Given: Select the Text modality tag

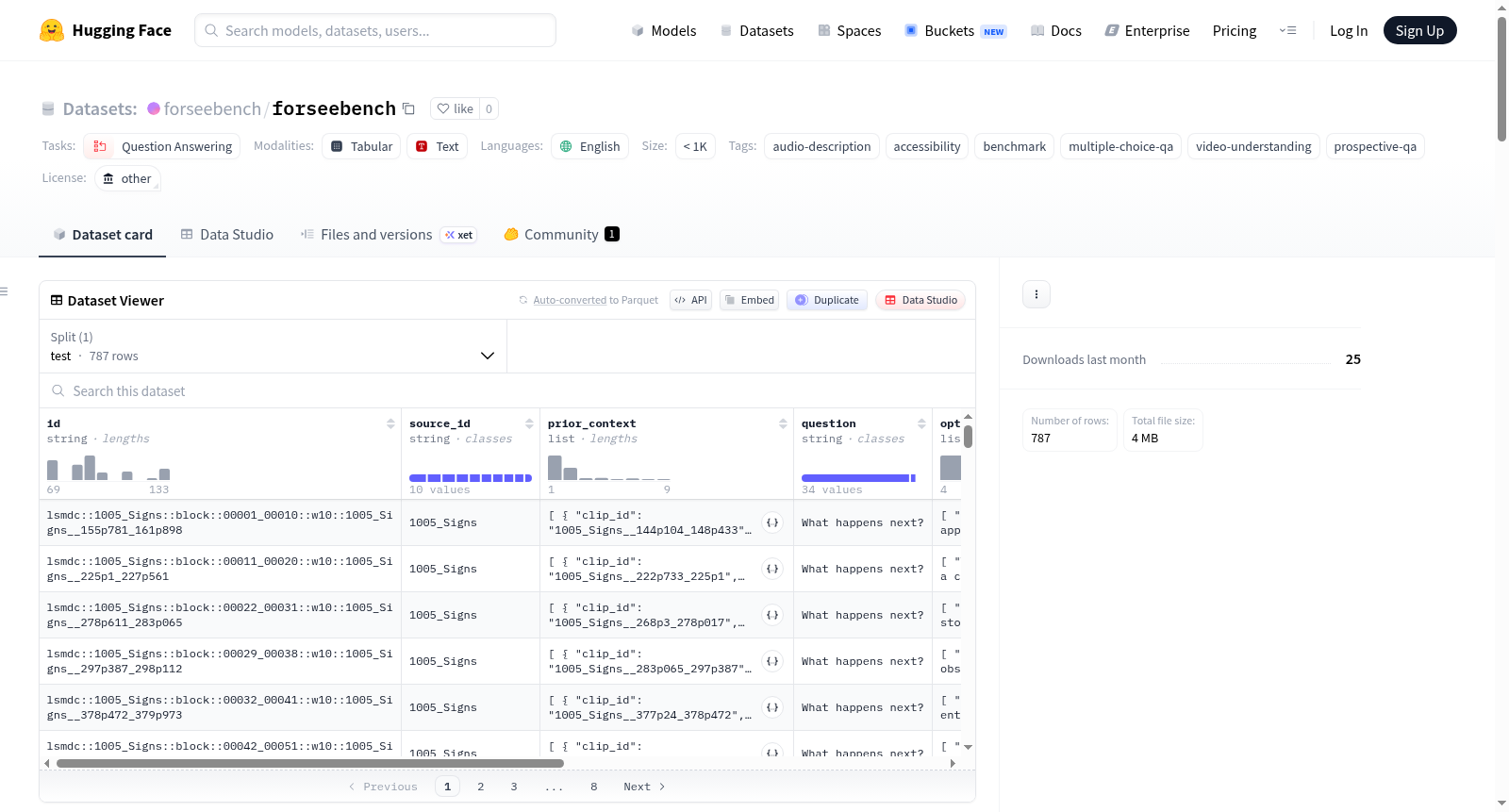Looking at the screenshot, I should coord(437,146).
